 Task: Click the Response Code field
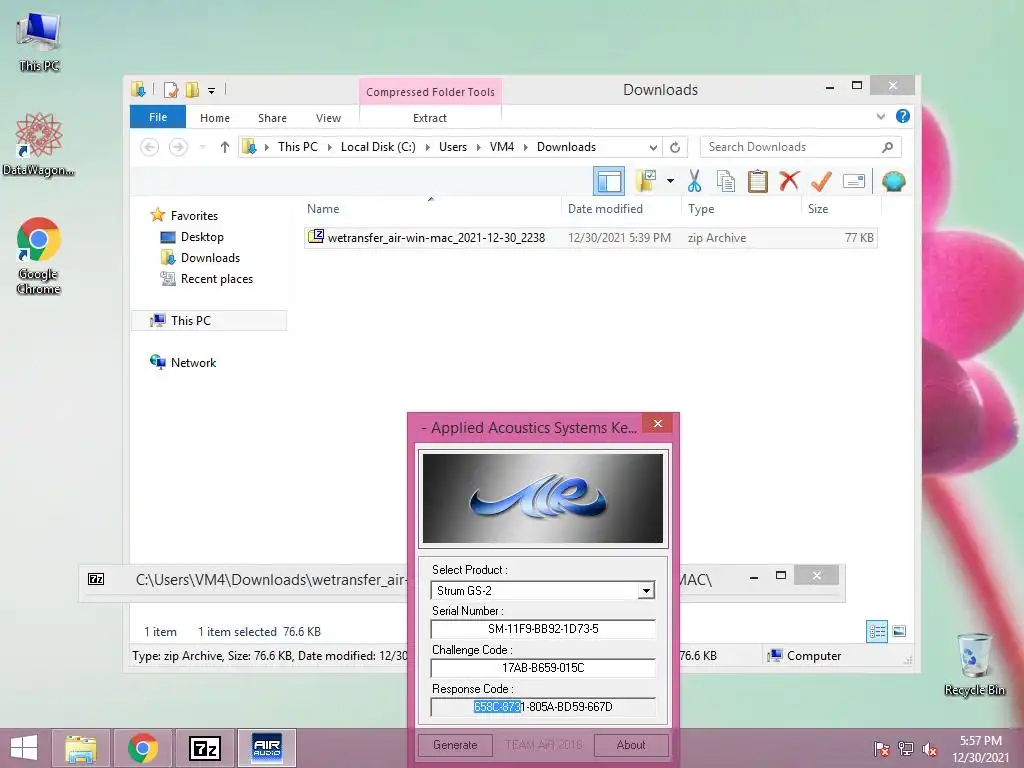(x=543, y=707)
